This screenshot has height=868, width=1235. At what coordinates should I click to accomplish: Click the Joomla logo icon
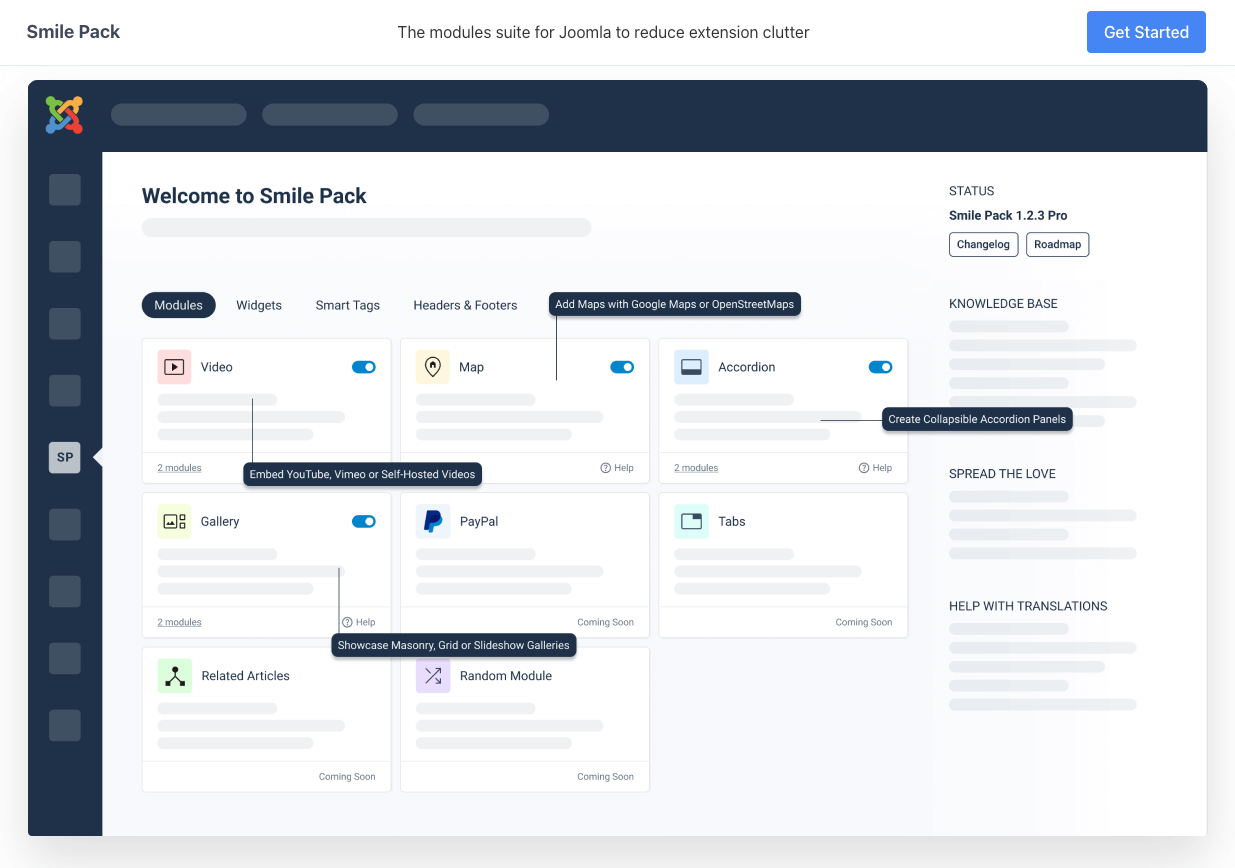click(64, 115)
